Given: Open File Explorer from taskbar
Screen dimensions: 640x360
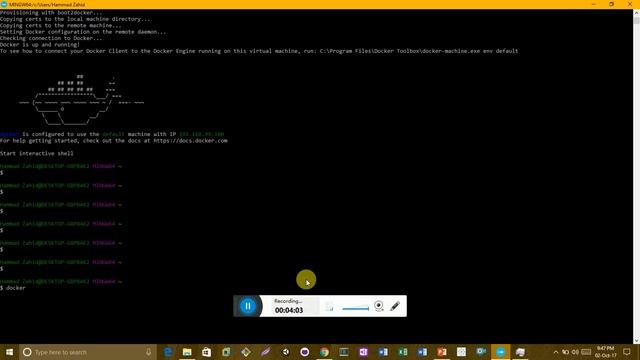Looking at the screenshot, I should point(187,352).
